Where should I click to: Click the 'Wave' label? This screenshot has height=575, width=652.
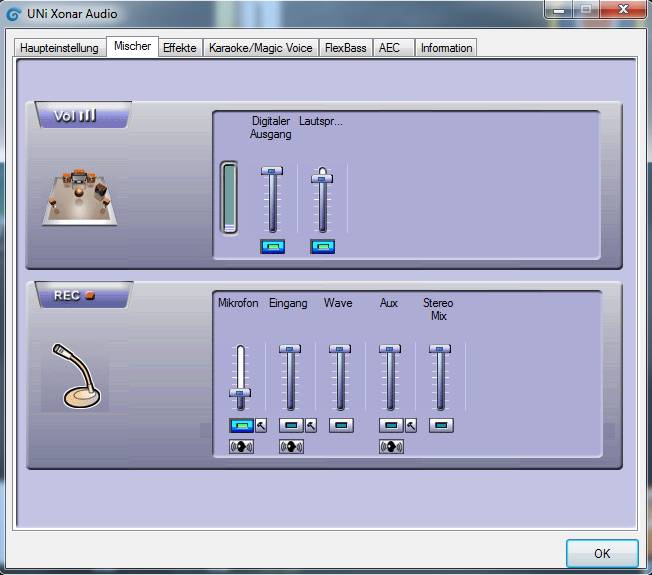pyautogui.click(x=338, y=303)
